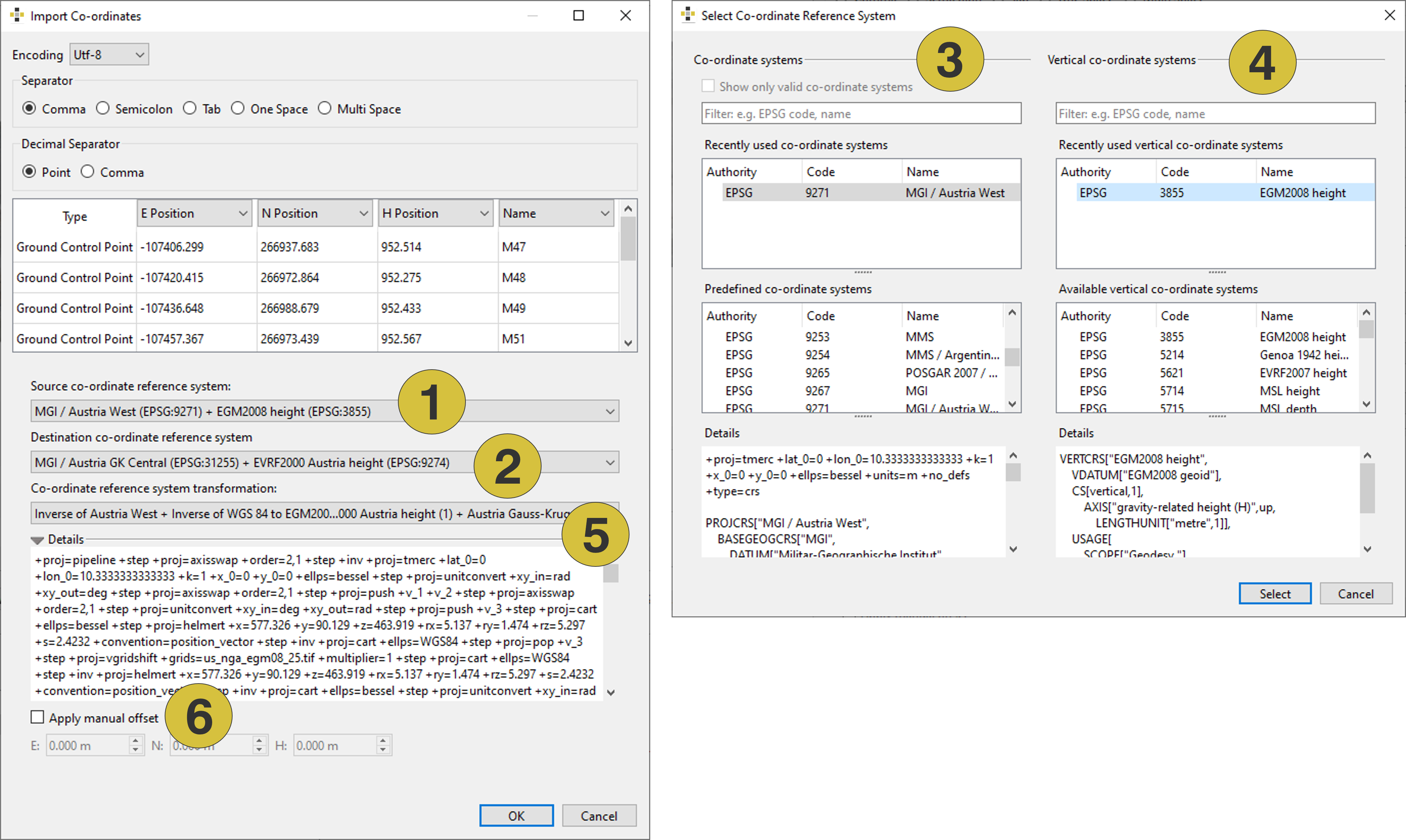Click the vertical co-ordinate systems filter field

[x=1215, y=114]
